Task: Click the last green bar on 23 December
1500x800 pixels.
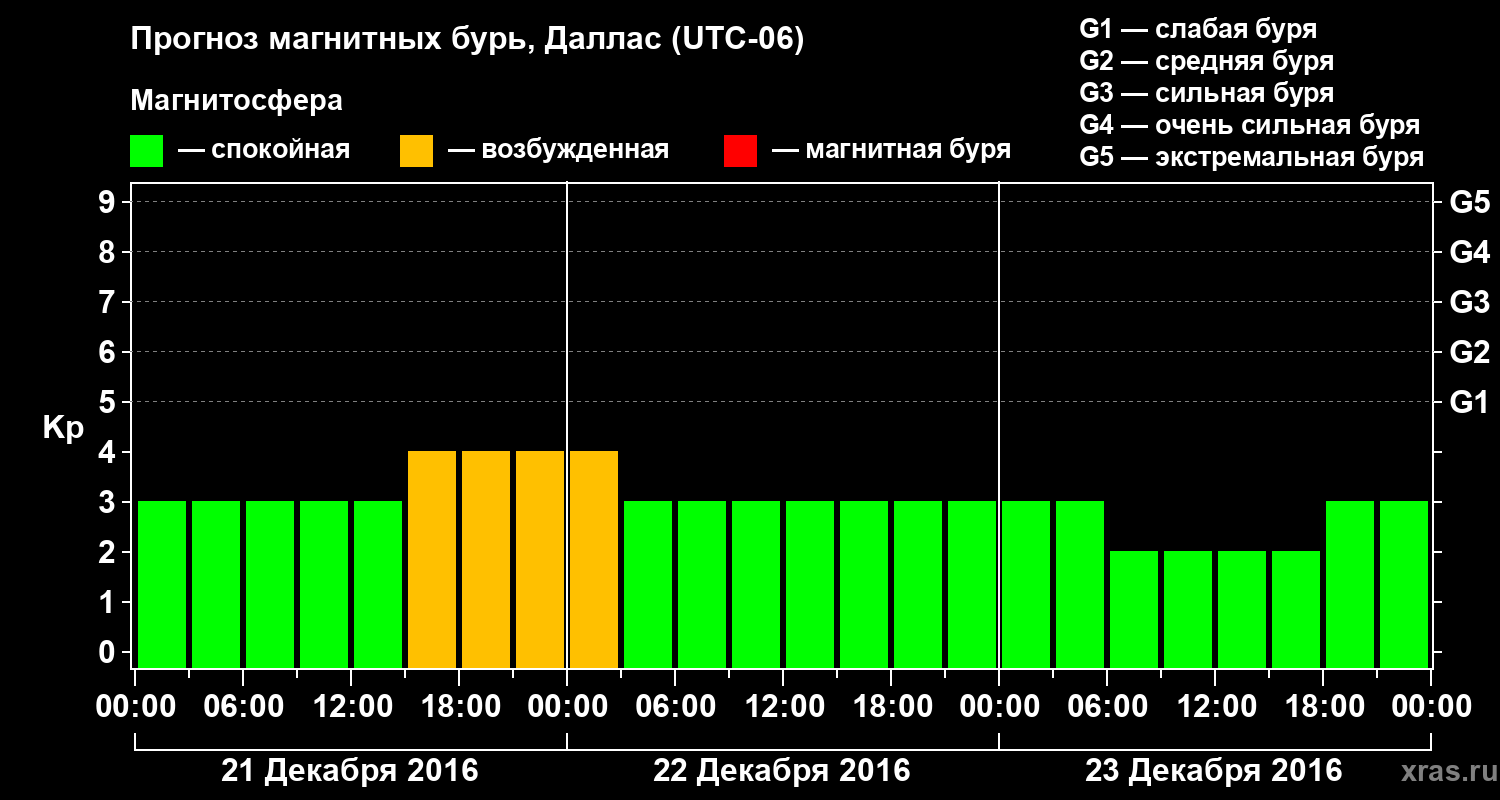Action: (1404, 584)
